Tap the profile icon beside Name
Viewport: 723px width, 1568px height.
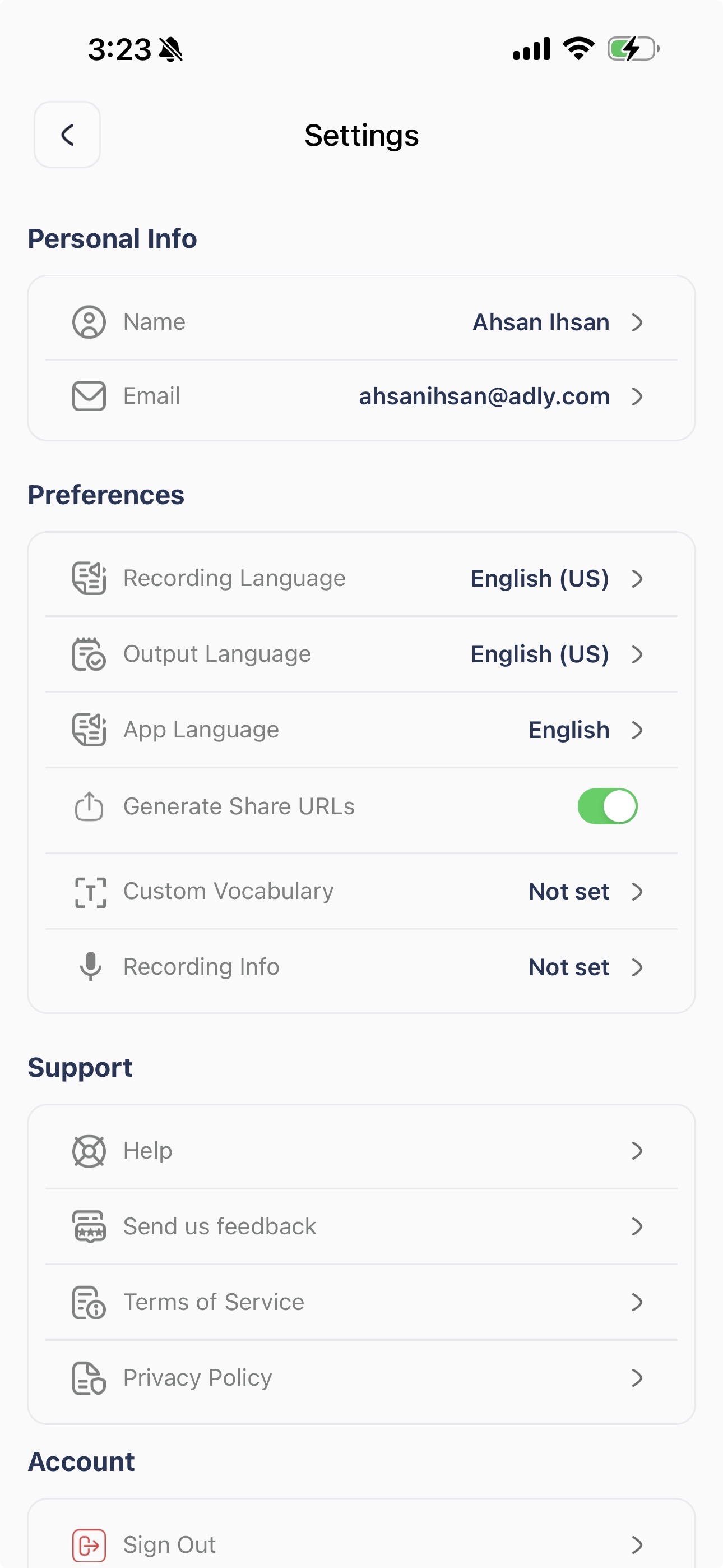89,322
